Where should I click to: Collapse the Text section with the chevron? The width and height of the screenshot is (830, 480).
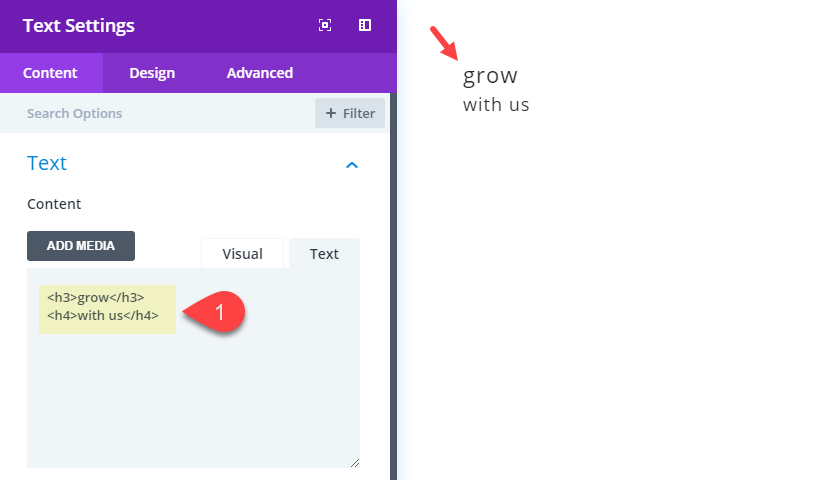coord(351,165)
